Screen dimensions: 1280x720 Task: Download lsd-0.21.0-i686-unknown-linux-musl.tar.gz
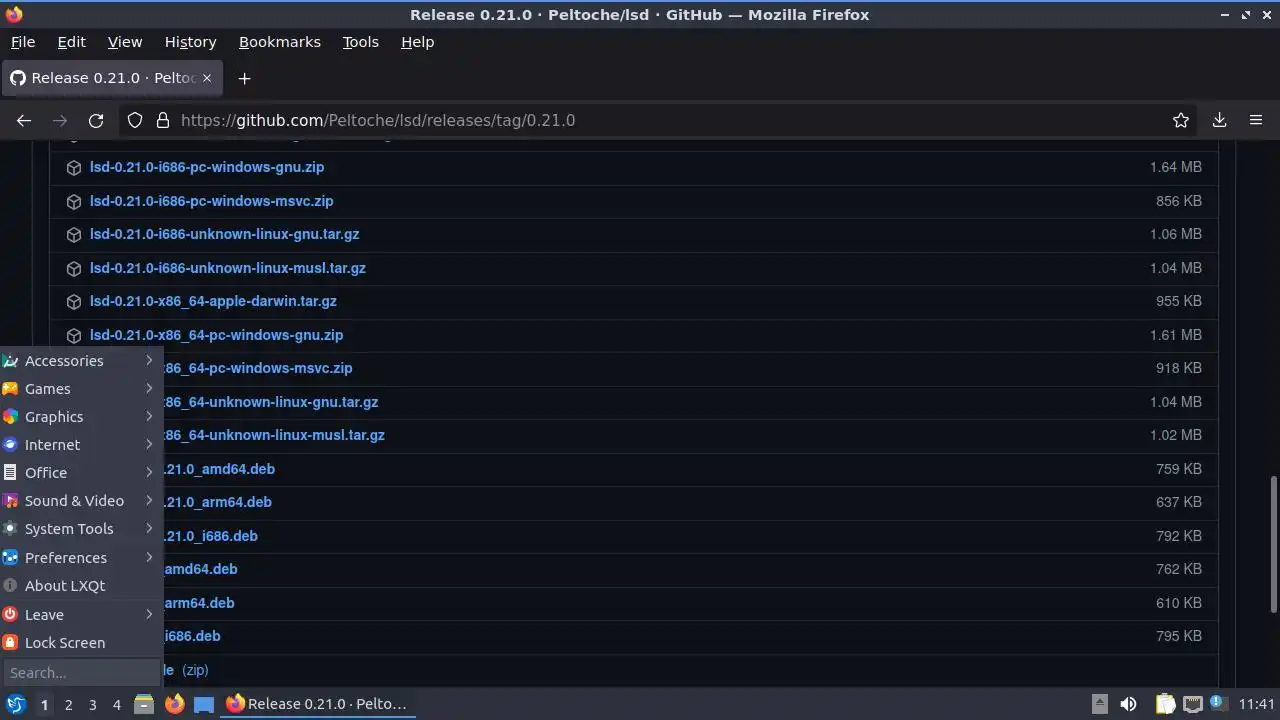(228, 268)
